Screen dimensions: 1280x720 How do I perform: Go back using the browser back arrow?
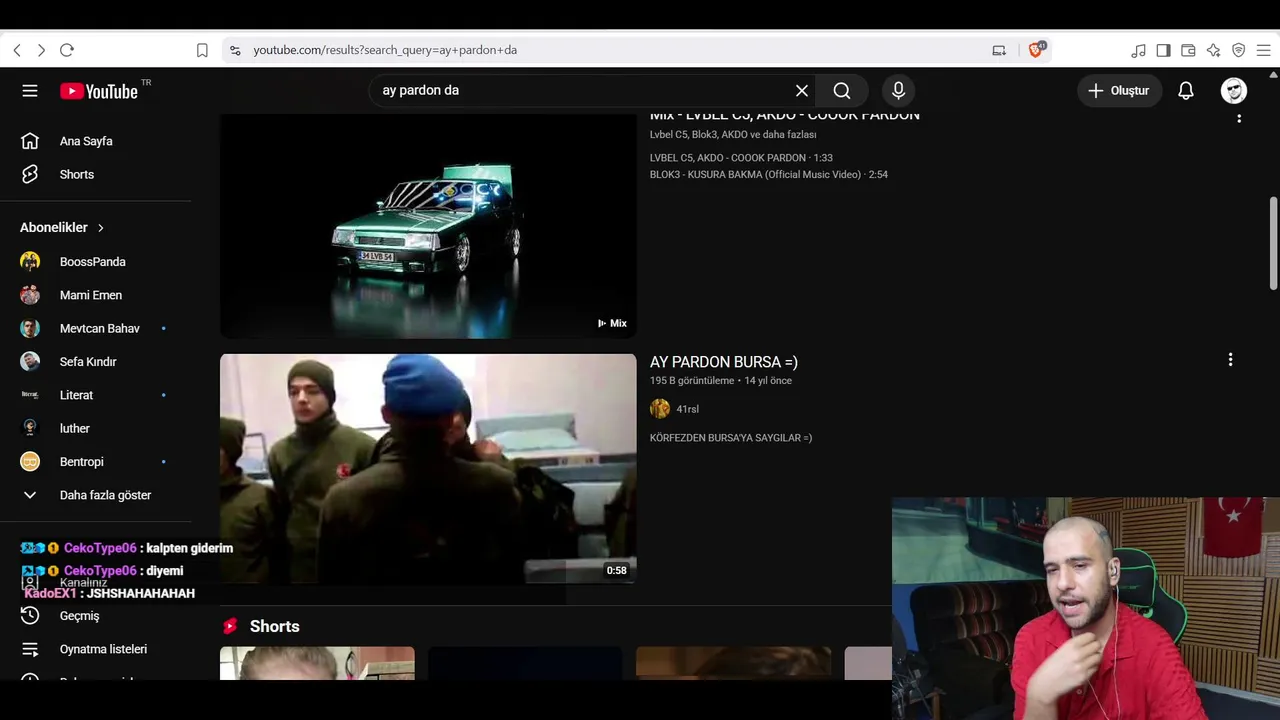coord(17,50)
